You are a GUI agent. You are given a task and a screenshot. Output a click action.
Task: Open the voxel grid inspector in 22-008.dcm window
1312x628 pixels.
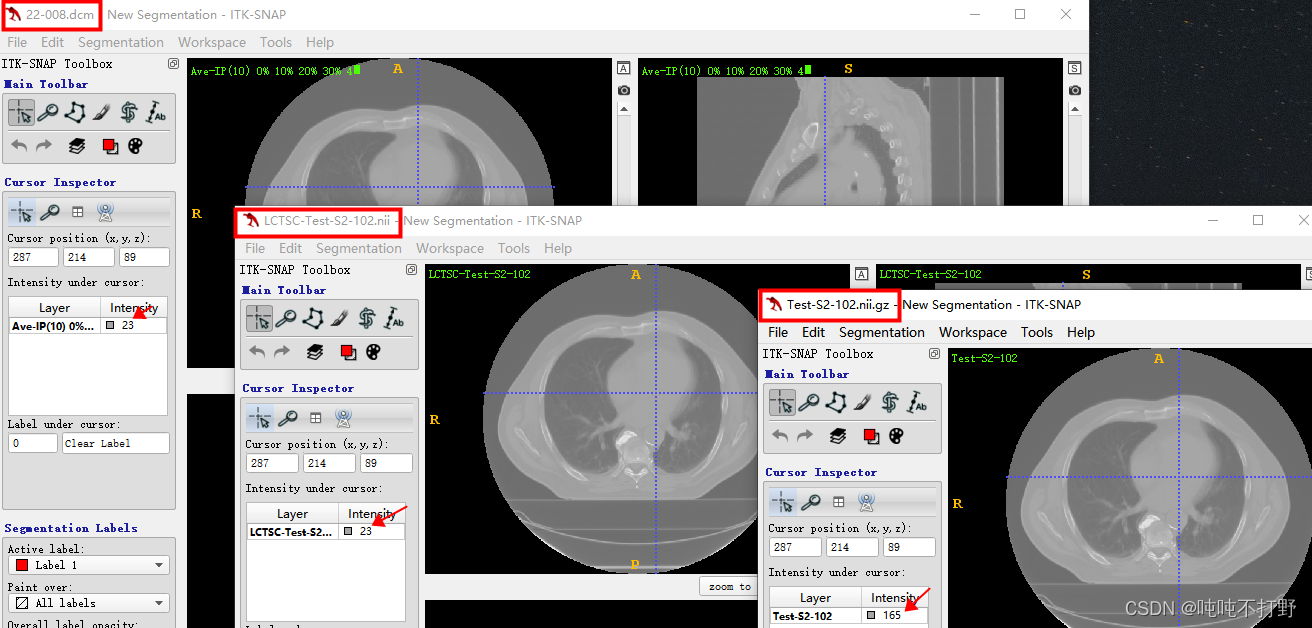pyautogui.click(x=78, y=212)
